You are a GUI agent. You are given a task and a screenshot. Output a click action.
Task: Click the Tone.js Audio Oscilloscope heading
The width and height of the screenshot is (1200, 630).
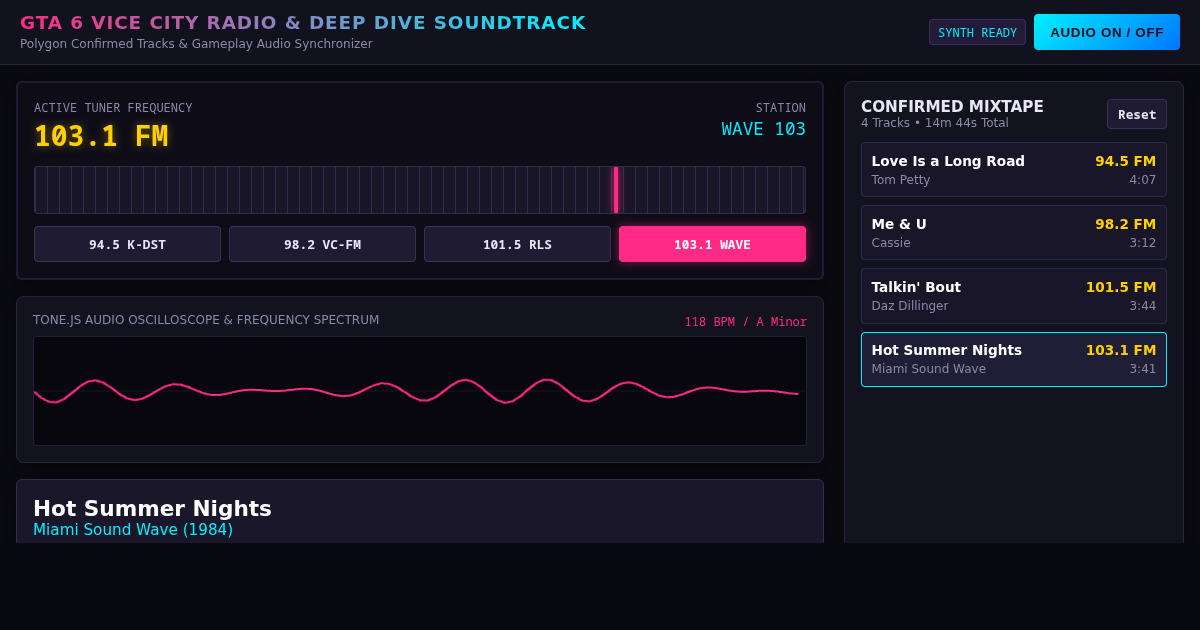[x=206, y=320]
